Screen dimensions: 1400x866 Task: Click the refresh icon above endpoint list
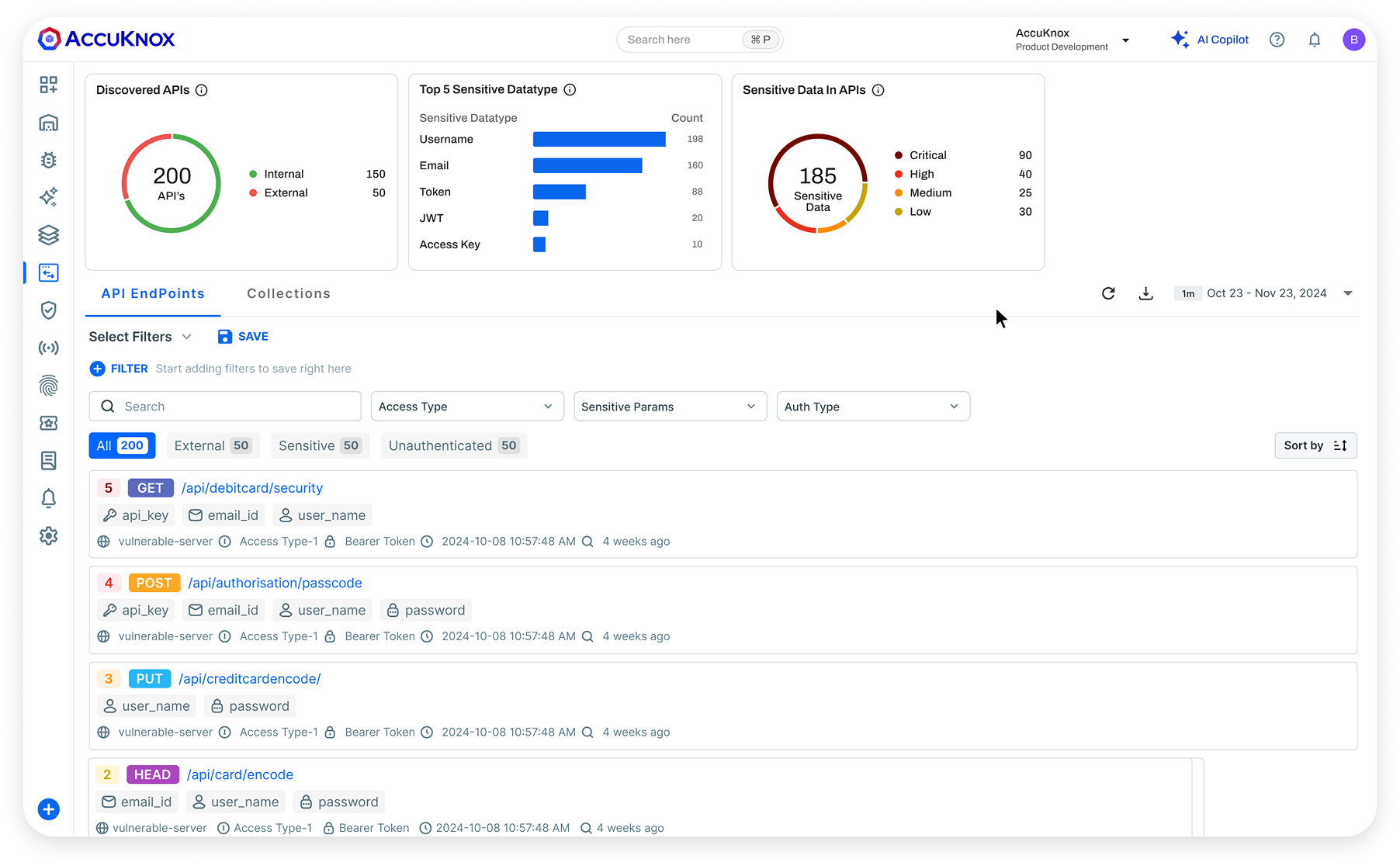coord(1108,293)
